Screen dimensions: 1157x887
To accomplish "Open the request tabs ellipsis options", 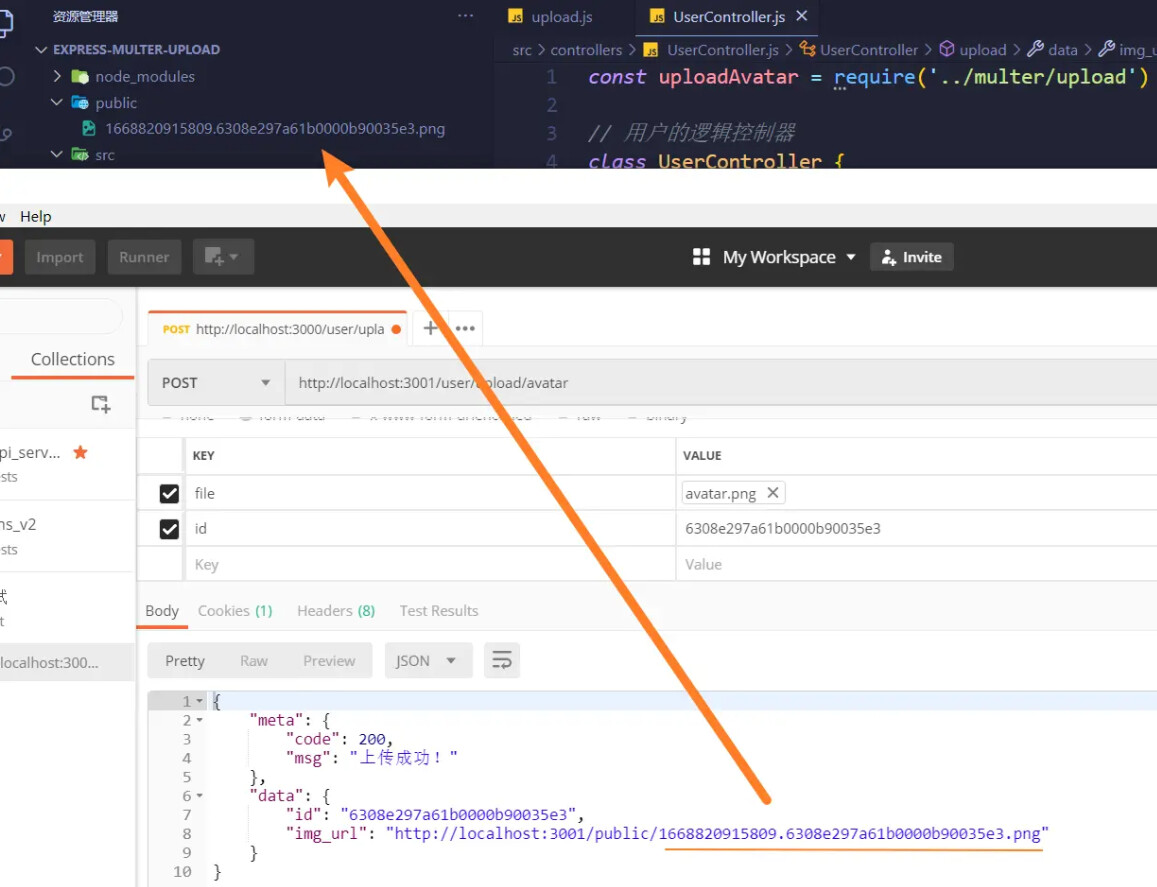I will 465,328.
